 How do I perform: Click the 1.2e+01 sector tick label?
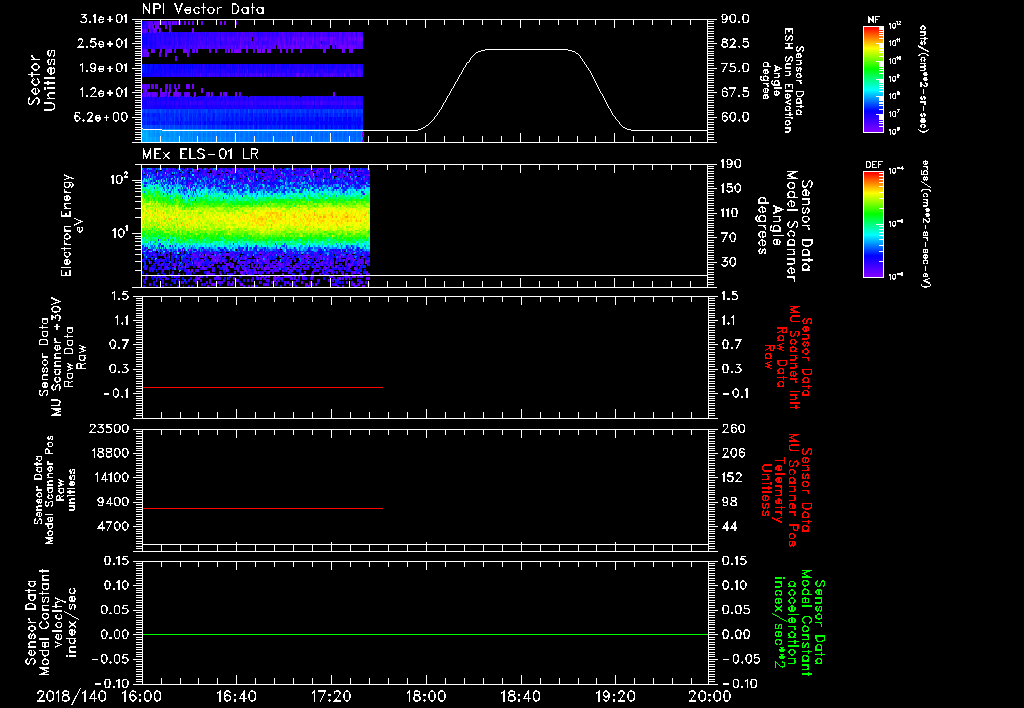(104, 93)
